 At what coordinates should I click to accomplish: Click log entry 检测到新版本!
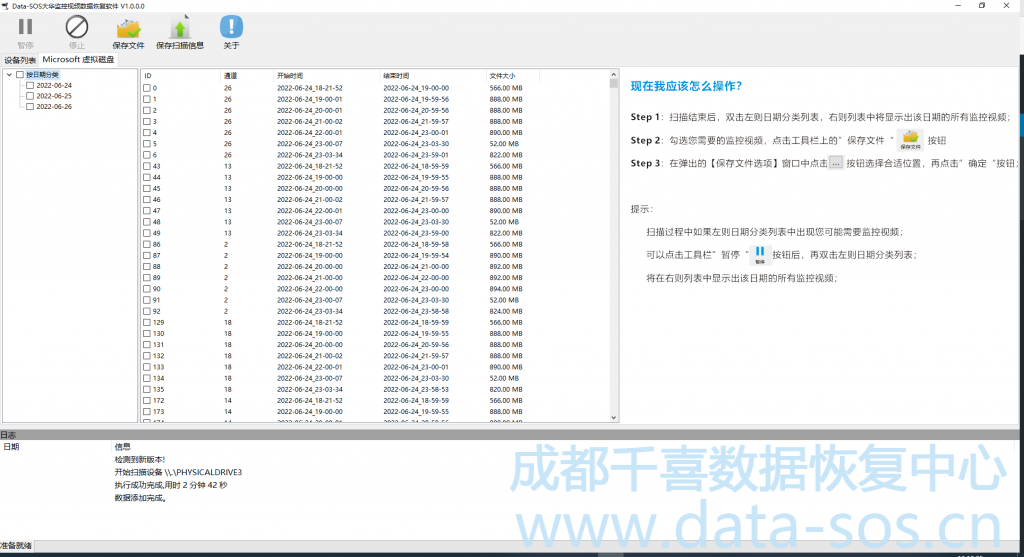pos(140,460)
